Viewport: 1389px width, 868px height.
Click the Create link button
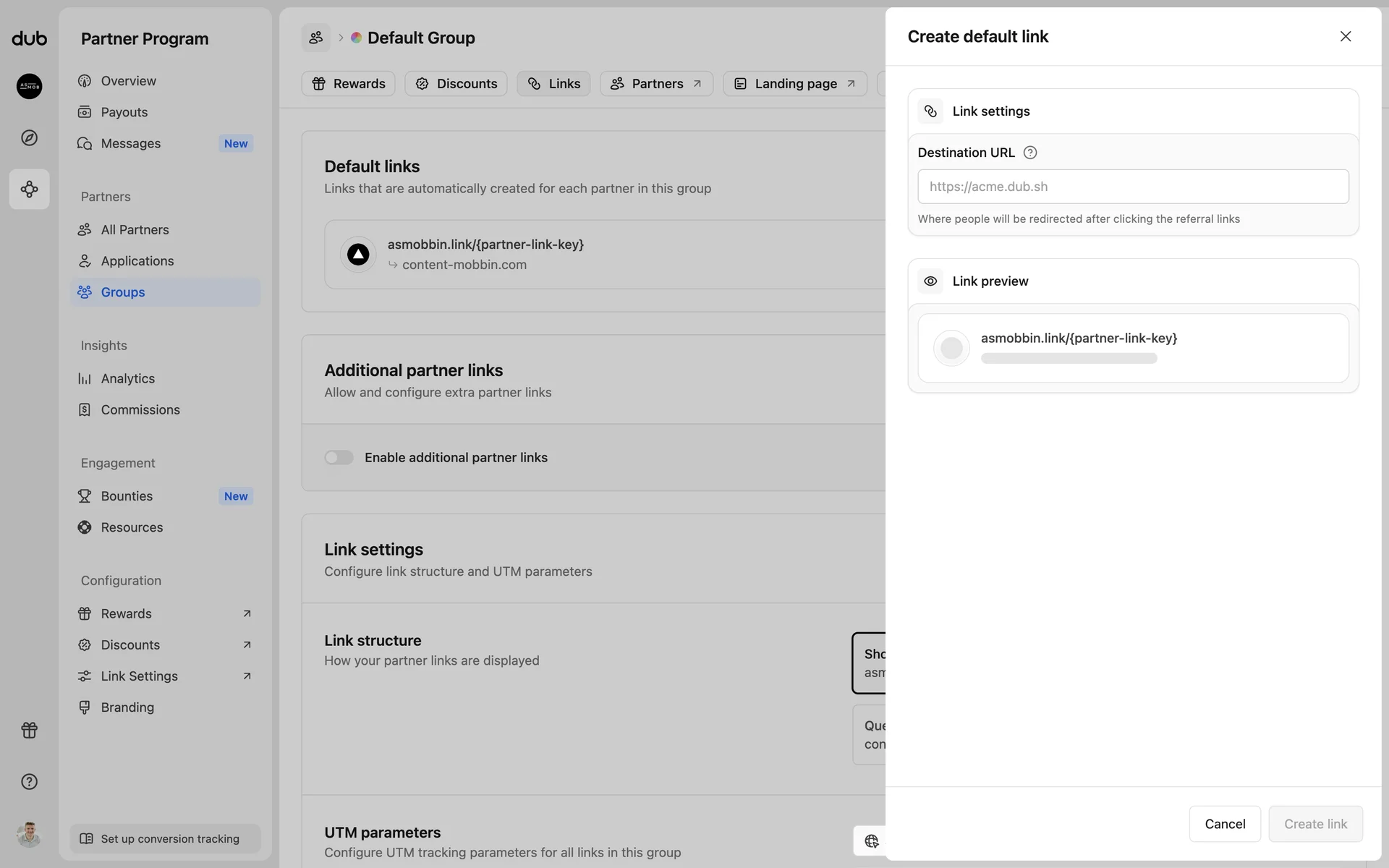coord(1314,824)
